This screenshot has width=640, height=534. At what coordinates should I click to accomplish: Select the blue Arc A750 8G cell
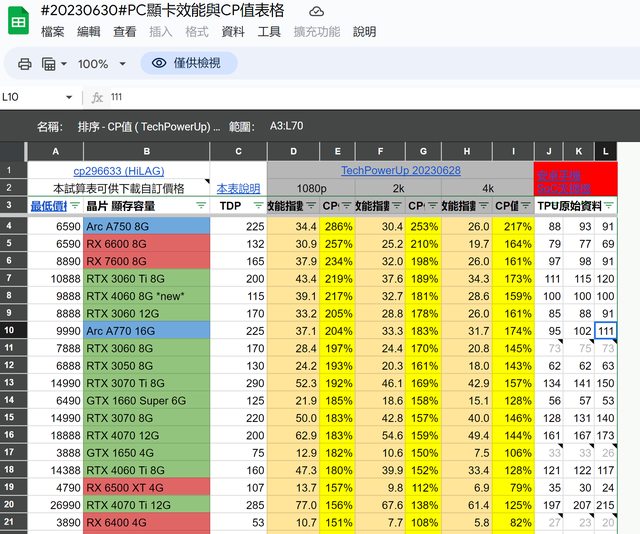[146, 227]
